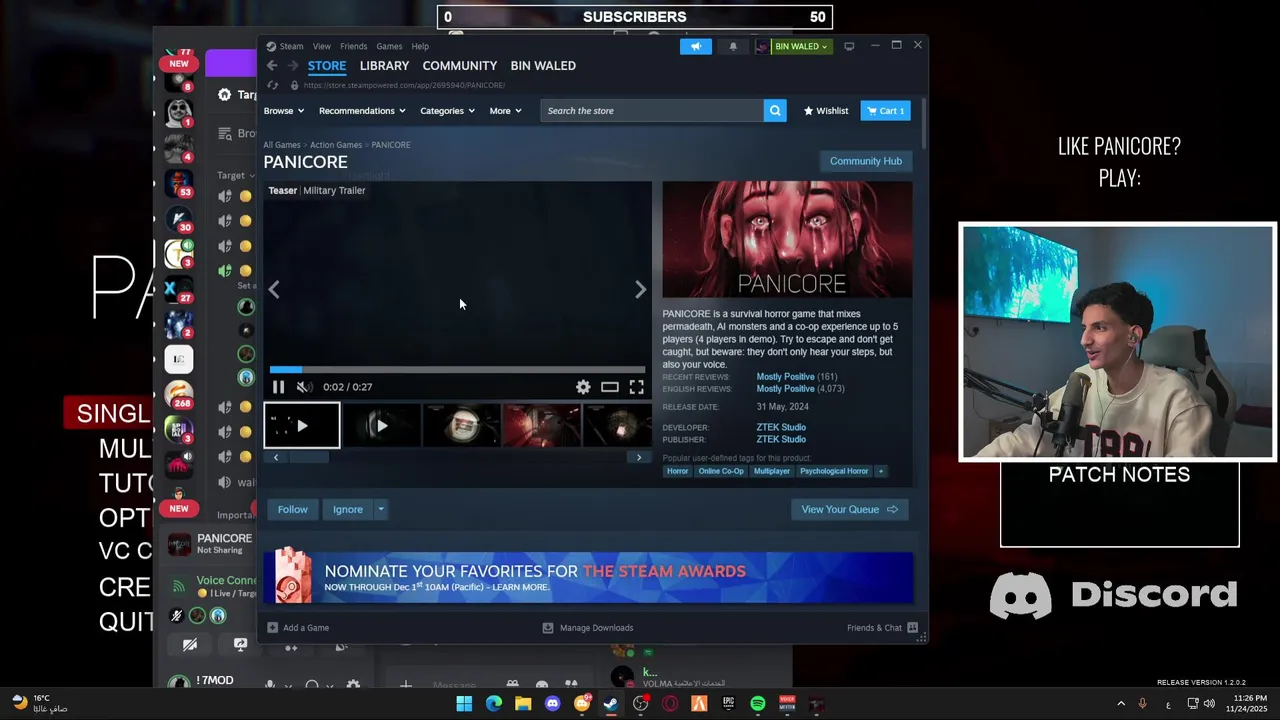Go back with Steam's back arrow
The image size is (1280, 720).
(272, 65)
